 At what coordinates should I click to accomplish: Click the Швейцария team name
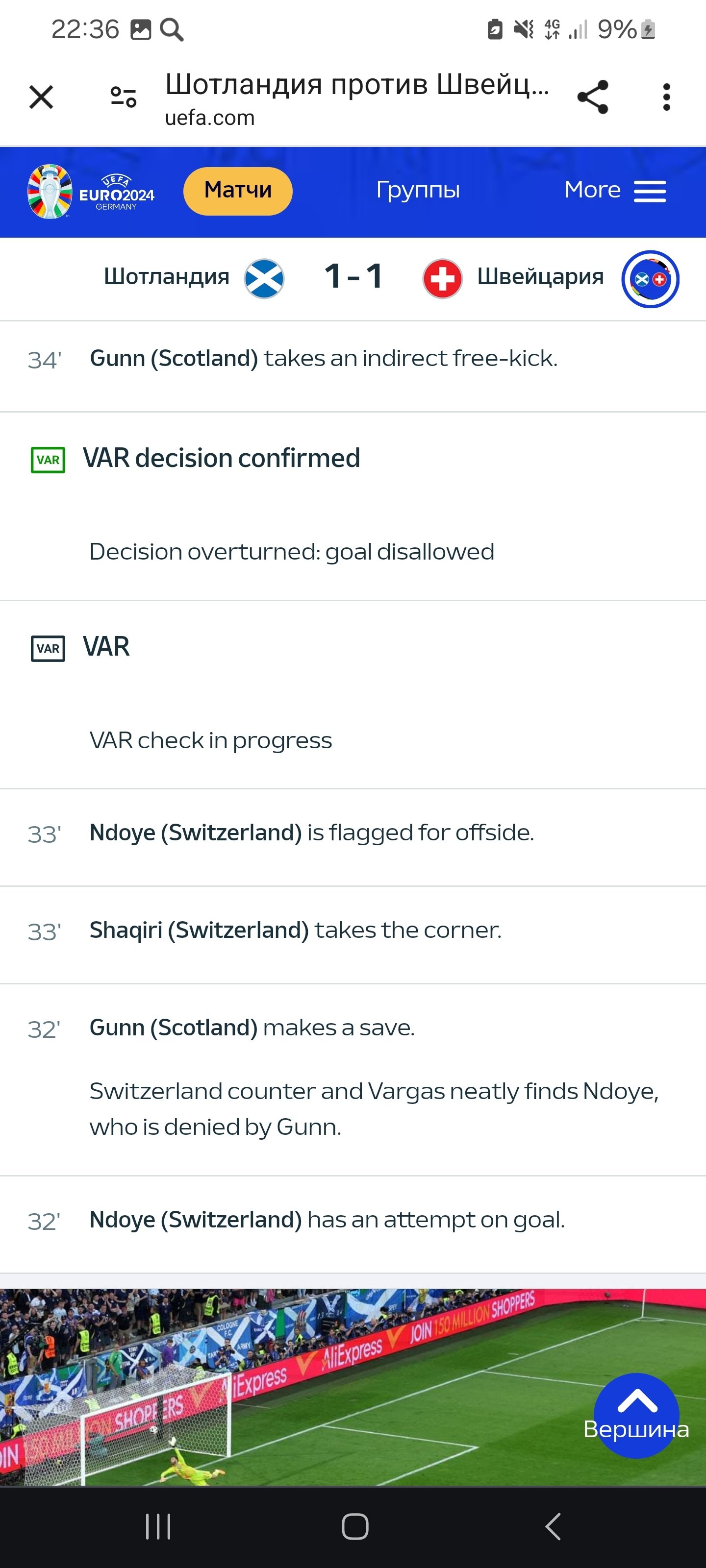pos(540,277)
